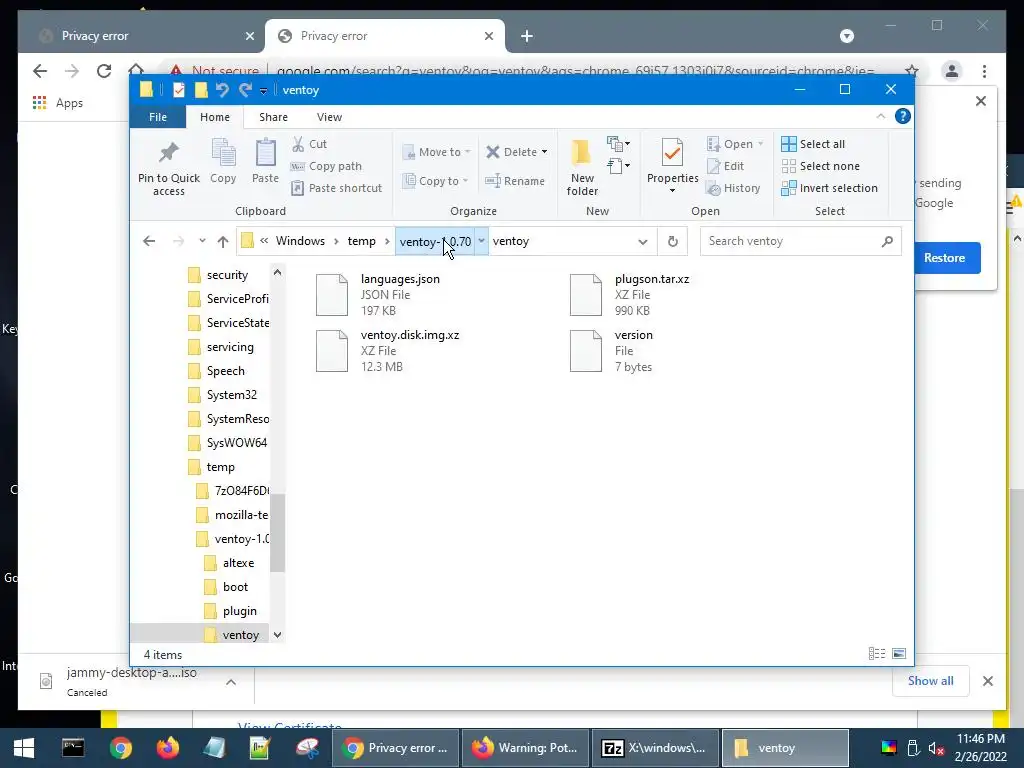Select SysWOW64 in the navigation tree
Image resolution: width=1024 pixels, height=768 pixels.
(236, 443)
